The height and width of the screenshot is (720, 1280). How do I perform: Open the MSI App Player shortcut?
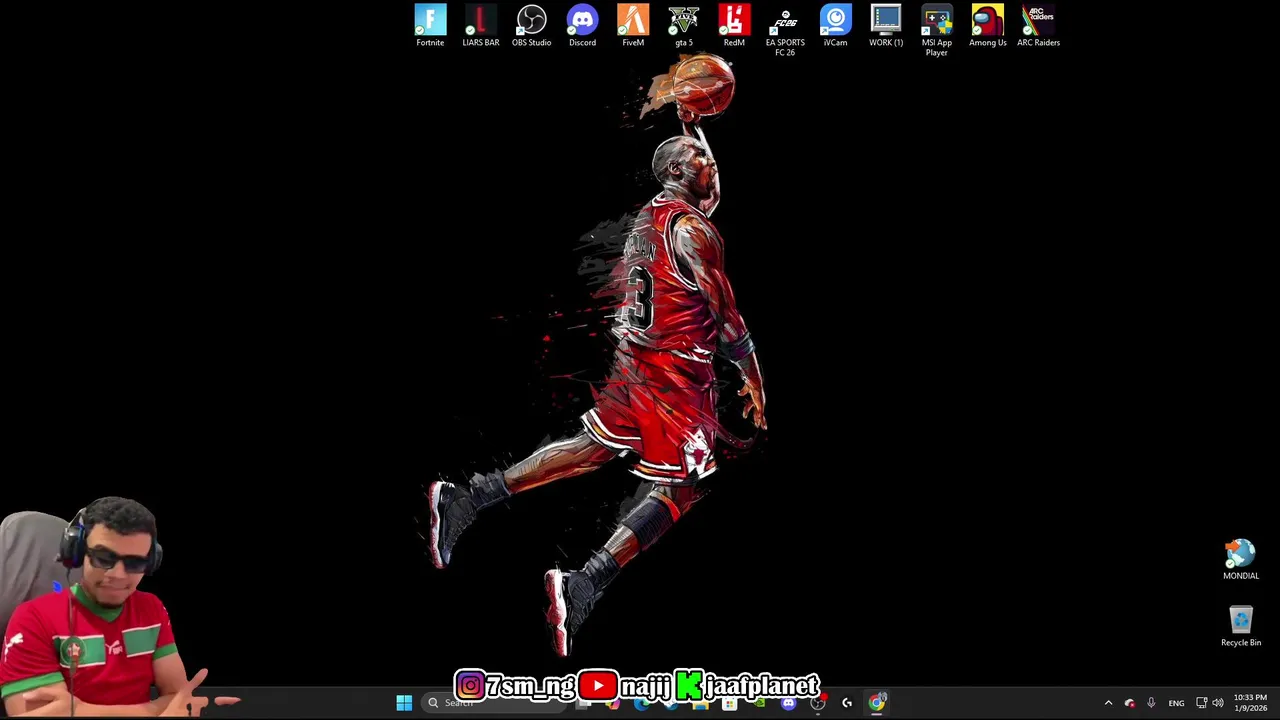(x=937, y=31)
